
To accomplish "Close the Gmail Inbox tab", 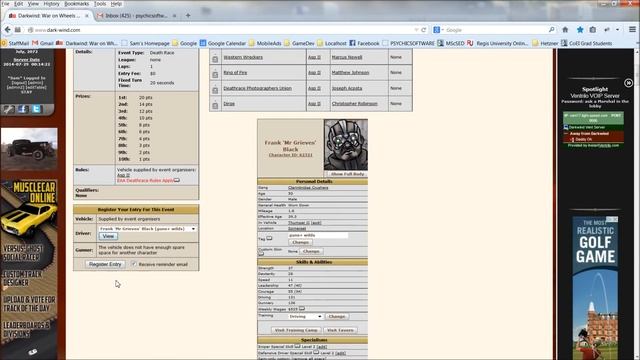I will coord(174,16).
